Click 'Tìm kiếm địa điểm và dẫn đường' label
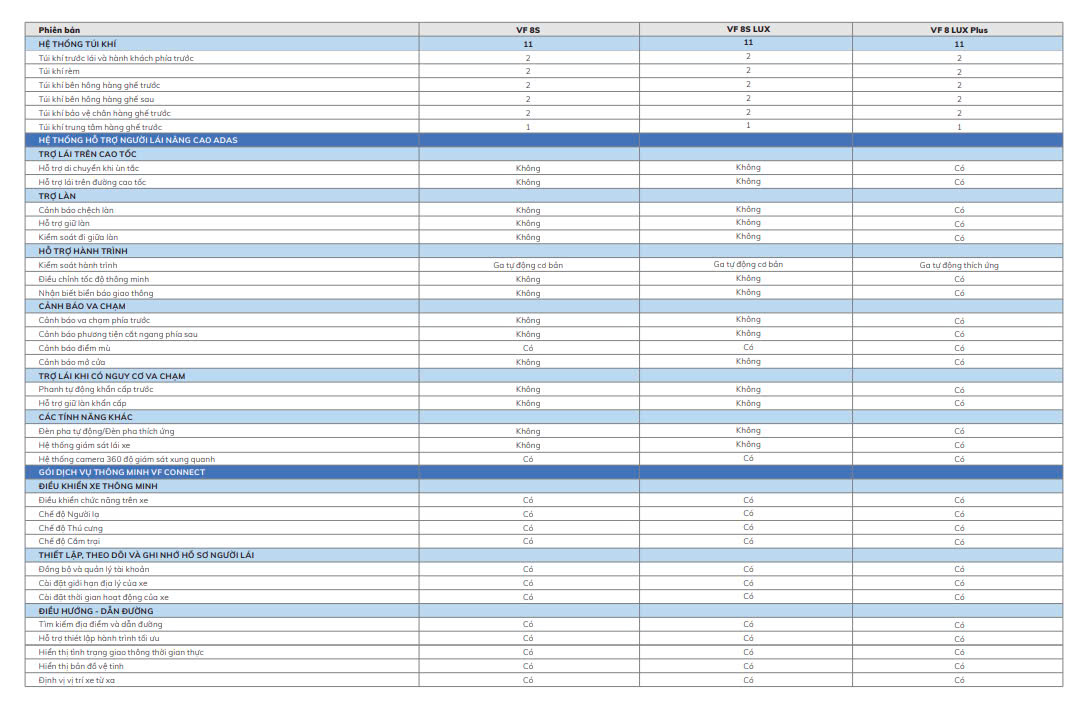 [x=100, y=624]
